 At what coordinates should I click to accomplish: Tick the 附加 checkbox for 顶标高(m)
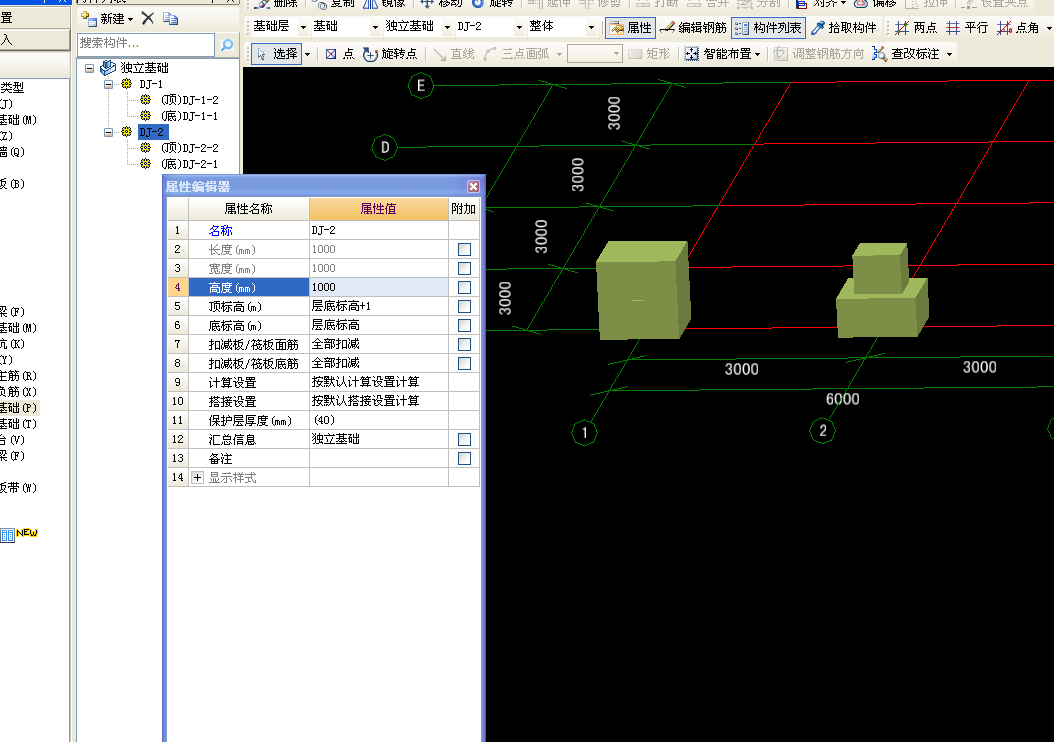(x=464, y=306)
